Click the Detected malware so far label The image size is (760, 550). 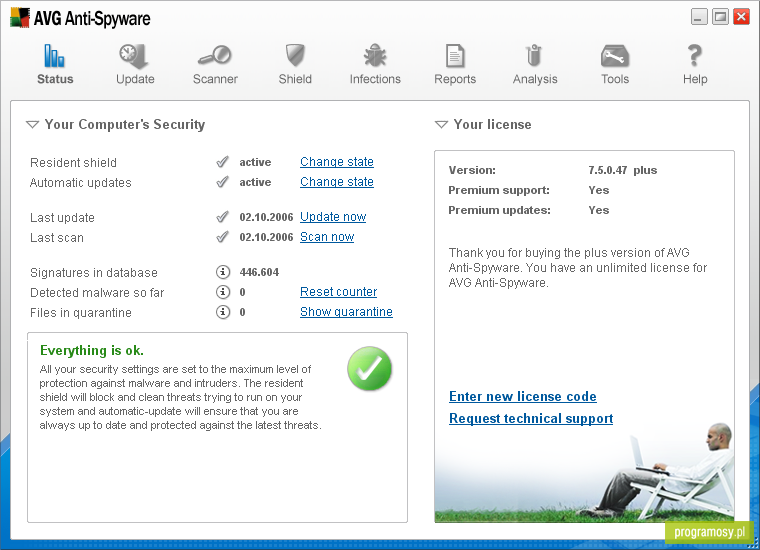point(97,293)
